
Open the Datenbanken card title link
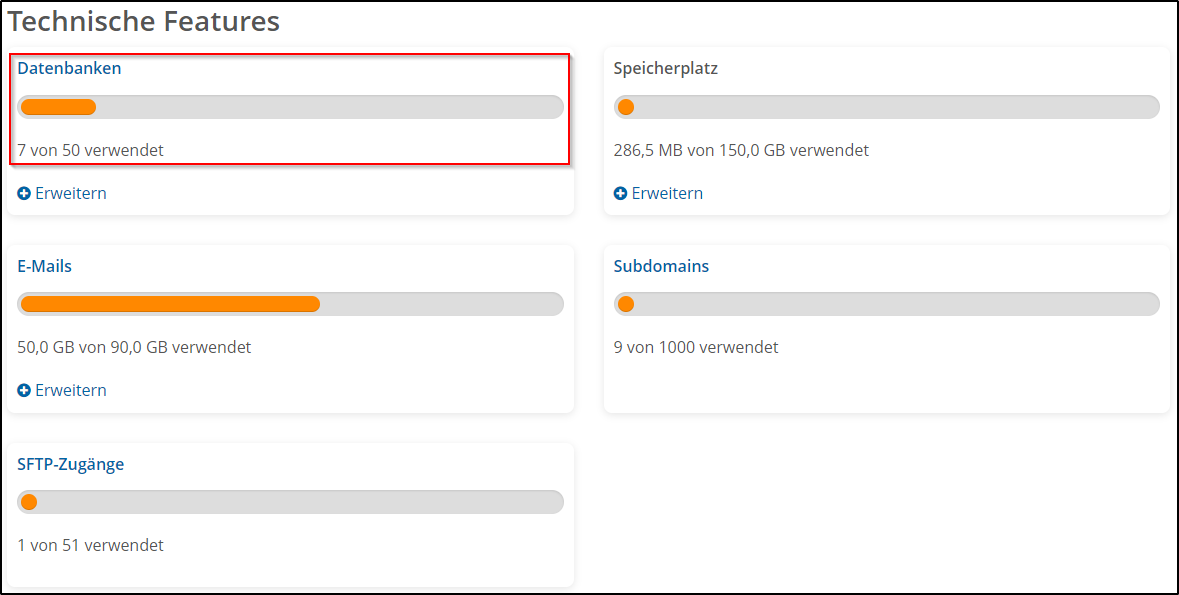[69, 68]
